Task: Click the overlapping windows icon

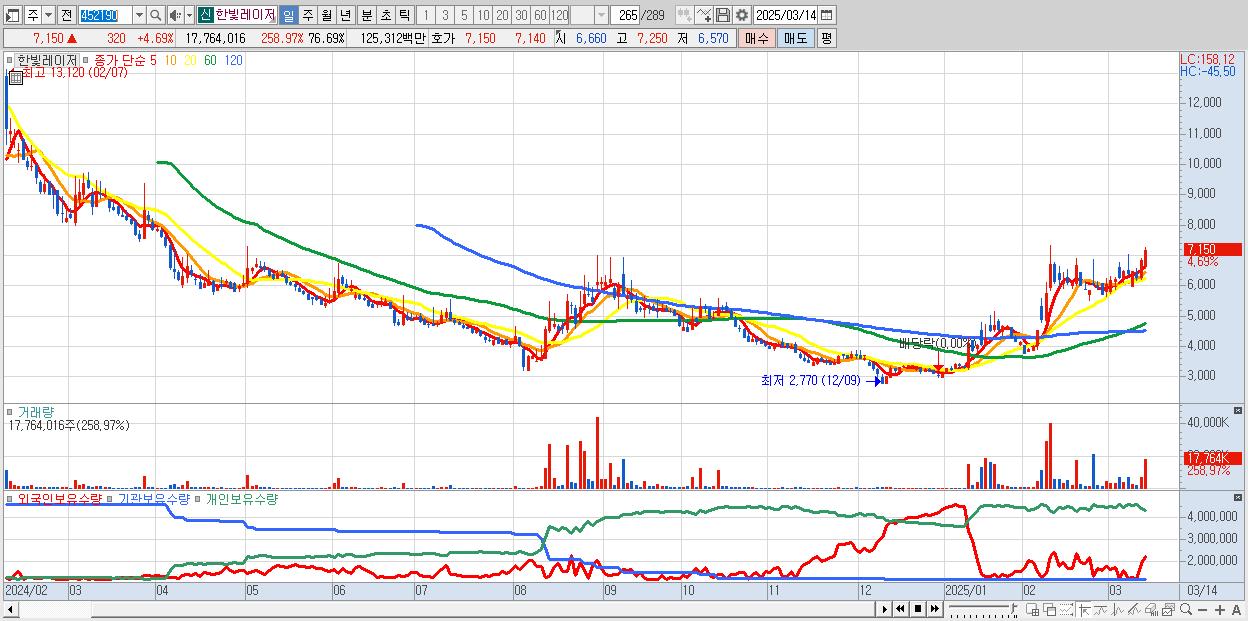Action: [x=1050, y=609]
